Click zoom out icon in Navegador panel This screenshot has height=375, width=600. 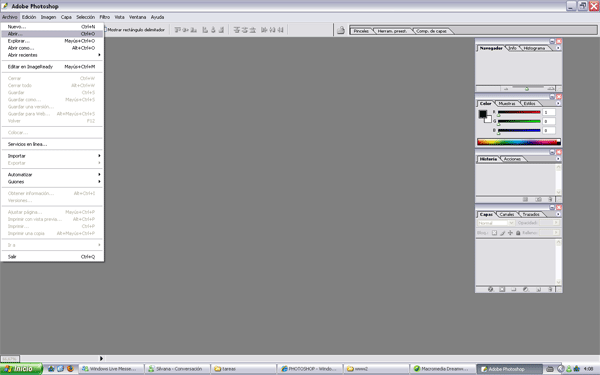(506, 89)
